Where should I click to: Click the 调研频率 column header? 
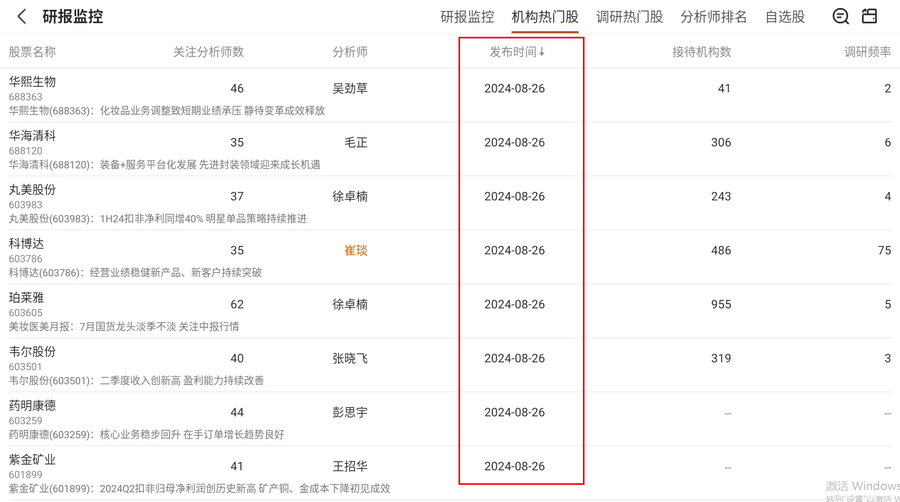[866, 52]
